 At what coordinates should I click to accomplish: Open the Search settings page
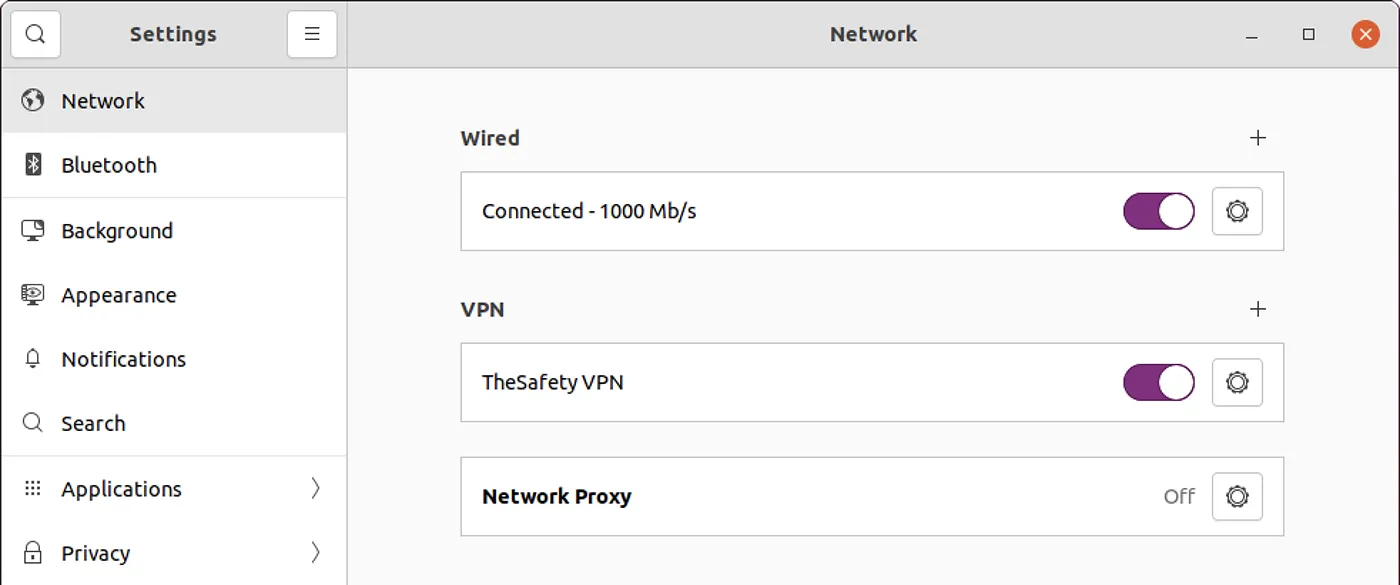(93, 423)
